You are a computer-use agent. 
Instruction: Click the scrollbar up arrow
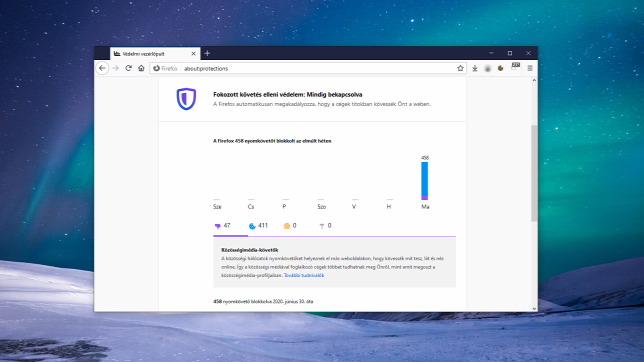(534, 81)
